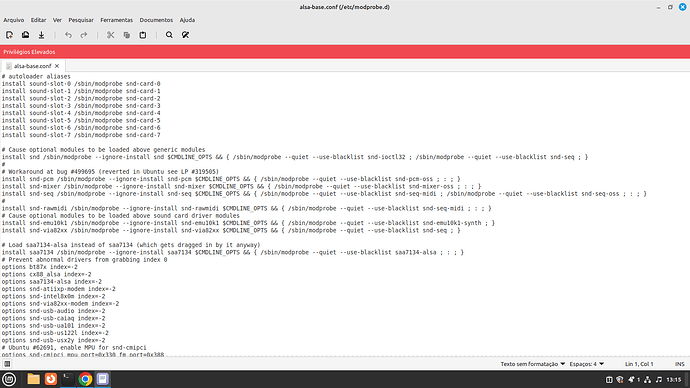Open Firefox from the taskbar
This screenshot has width=690, height=388.
point(51,379)
